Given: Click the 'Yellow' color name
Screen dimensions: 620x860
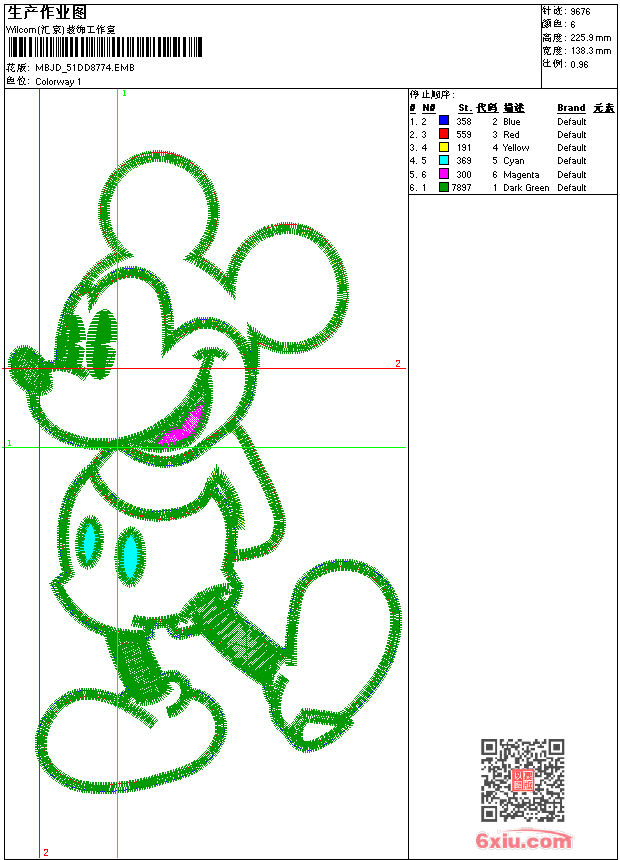Looking at the screenshot, I should pos(516,148).
